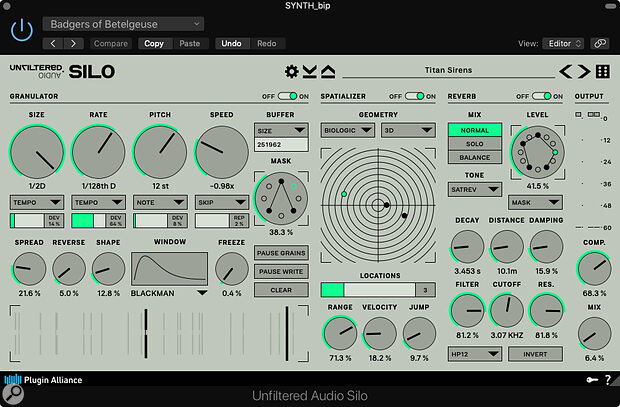The height and width of the screenshot is (407, 620).
Task: Click the Cutoff knob
Action: pyautogui.click(x=507, y=310)
